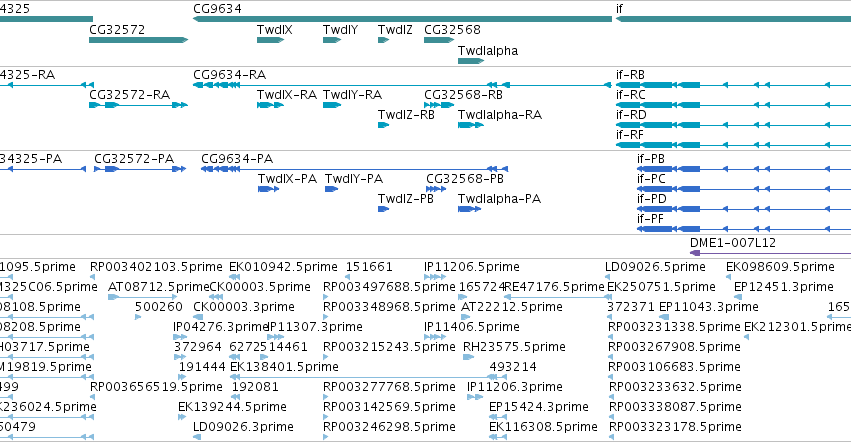The image size is (851, 442).
Task: Select EST LD09026.3prime
Action: pyautogui.click(x=244, y=427)
